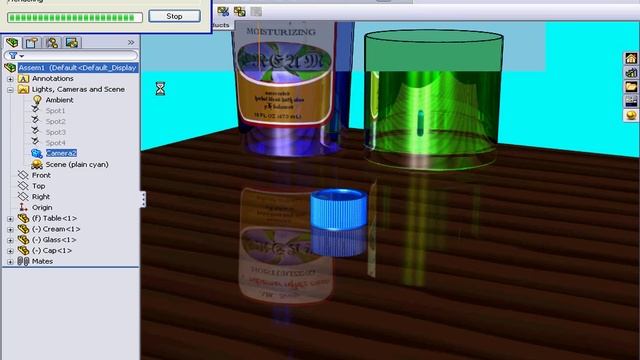Open the View Palette task pane icon

[631, 101]
